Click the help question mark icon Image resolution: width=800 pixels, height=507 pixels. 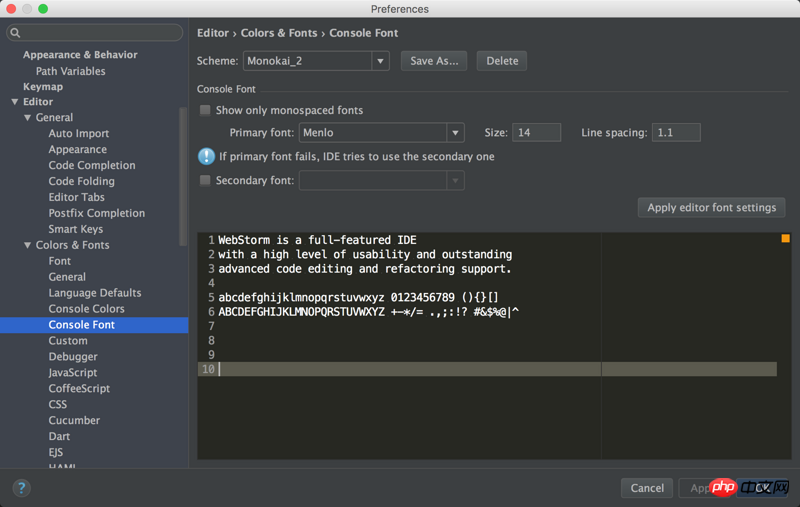(x=21, y=488)
